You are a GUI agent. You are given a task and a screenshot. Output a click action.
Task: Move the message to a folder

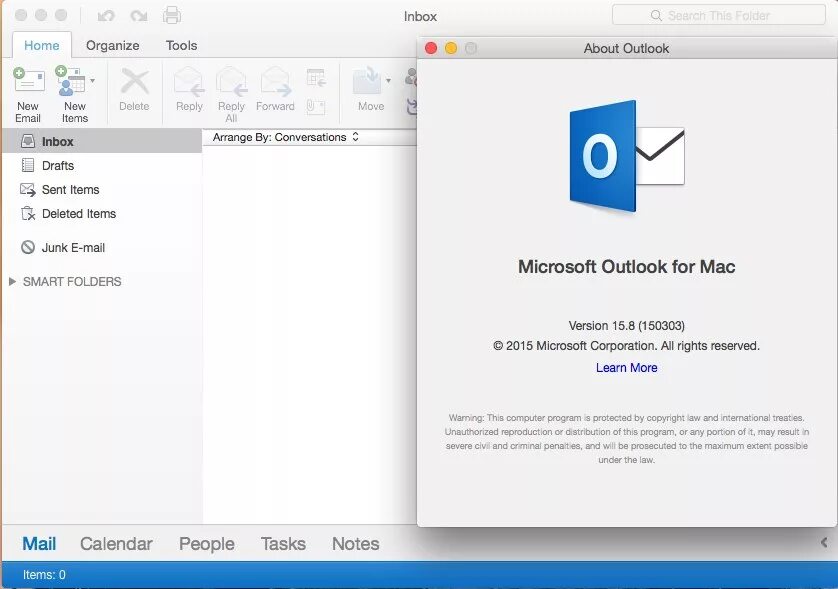(370, 90)
